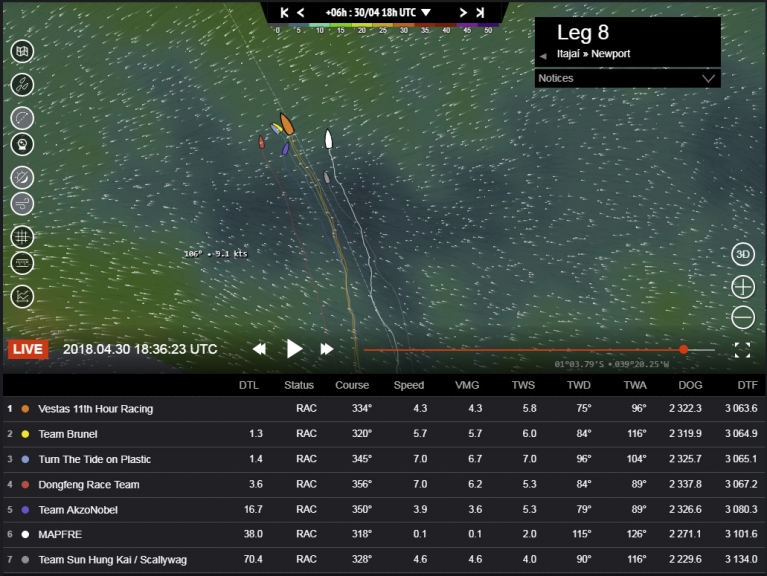
Task: Click the red dot beside Dongfeng
Action: (x=25, y=485)
